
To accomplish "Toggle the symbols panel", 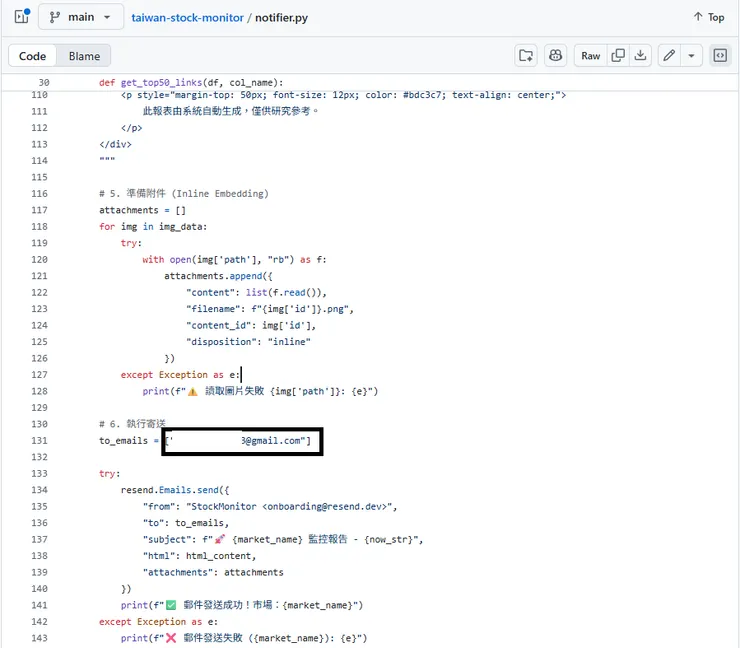I will pyautogui.click(x=719, y=56).
